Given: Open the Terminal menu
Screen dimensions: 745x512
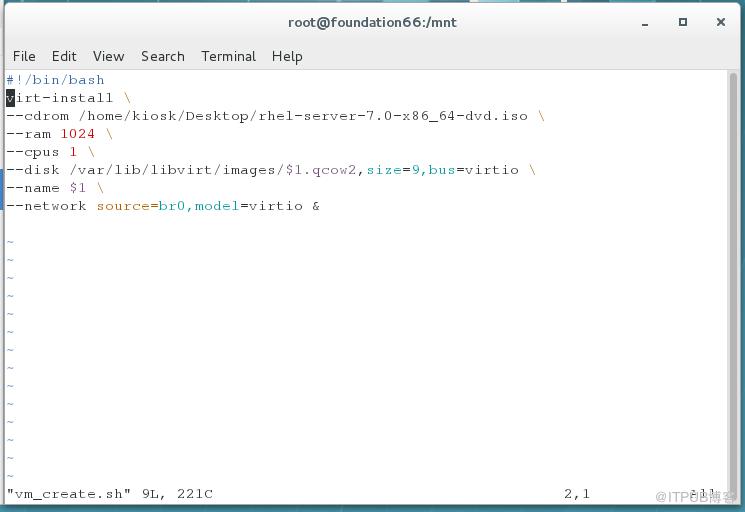Looking at the screenshot, I should pos(229,56).
